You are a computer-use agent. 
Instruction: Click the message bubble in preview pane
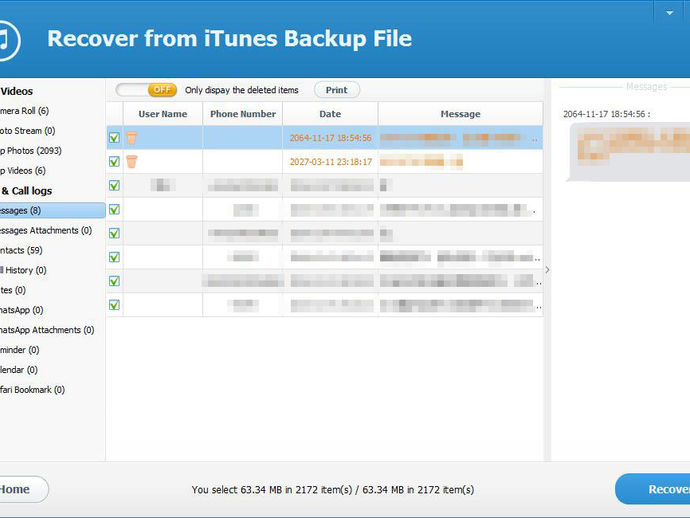click(x=629, y=152)
